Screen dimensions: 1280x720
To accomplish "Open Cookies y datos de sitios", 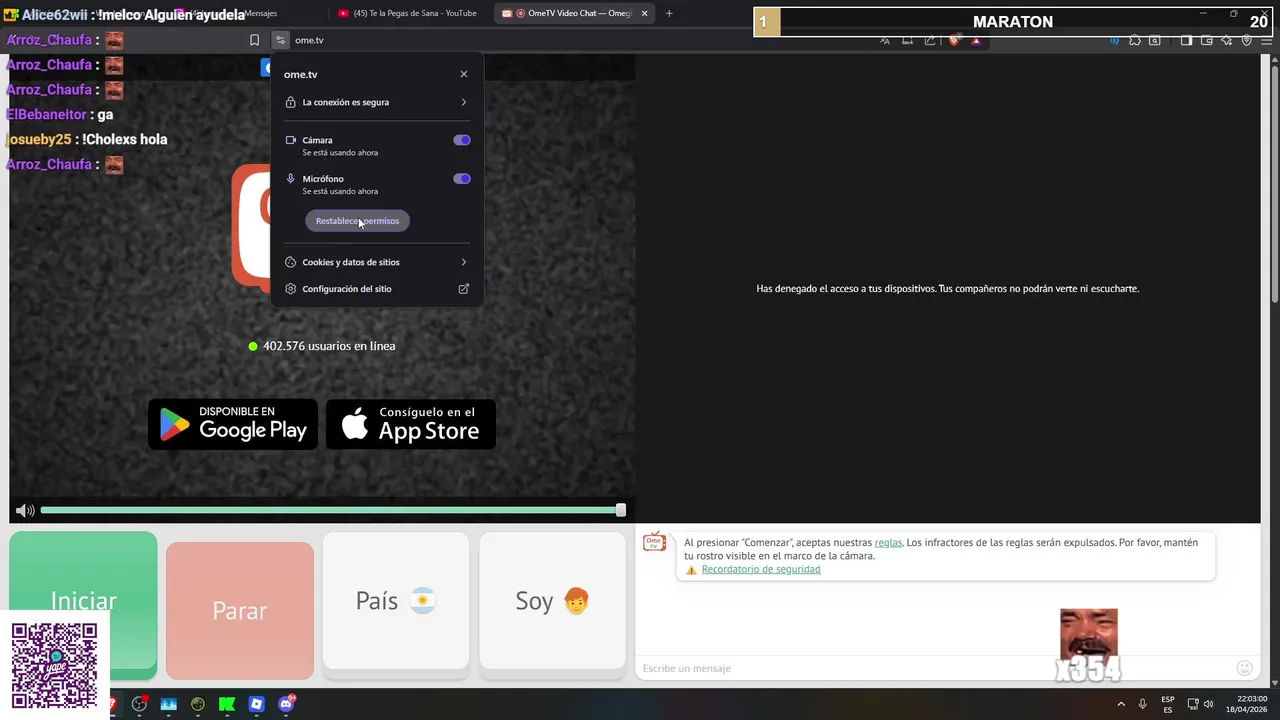I will pos(377,262).
